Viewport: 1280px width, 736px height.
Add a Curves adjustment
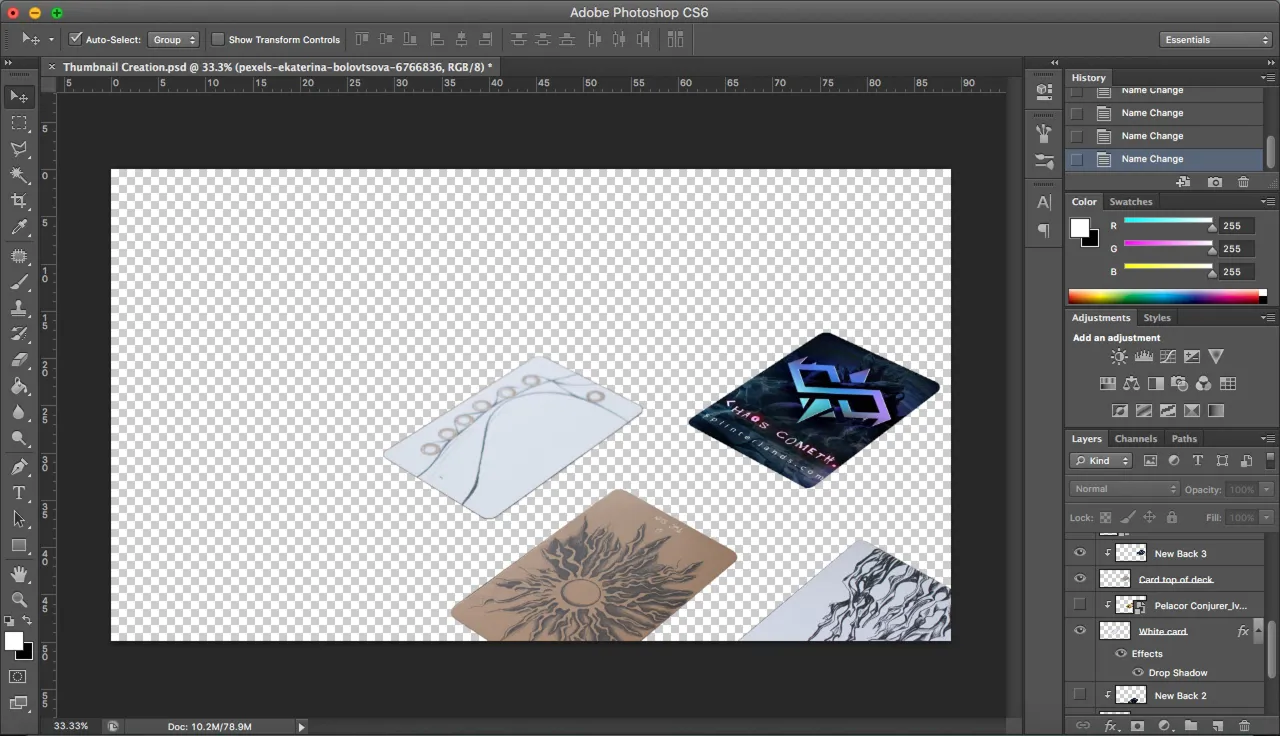1167,357
